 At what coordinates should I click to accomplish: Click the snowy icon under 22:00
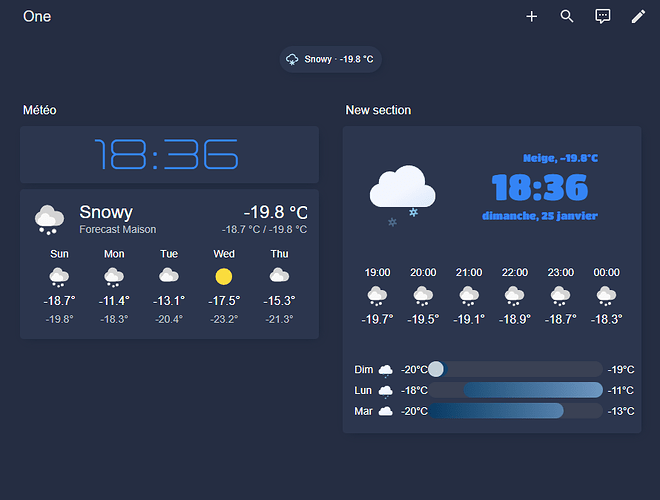[x=514, y=296]
